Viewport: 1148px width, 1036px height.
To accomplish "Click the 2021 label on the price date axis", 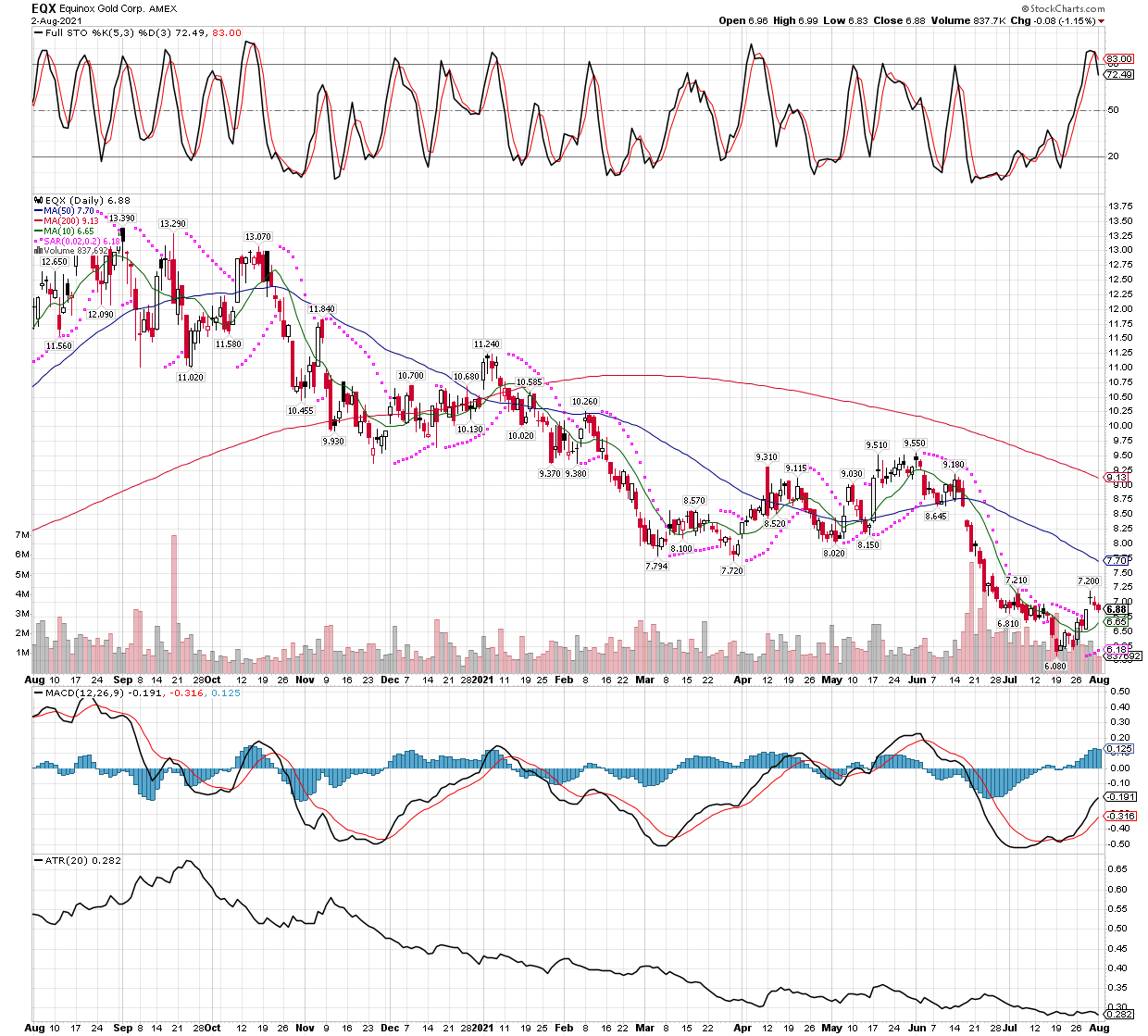I will (x=484, y=680).
